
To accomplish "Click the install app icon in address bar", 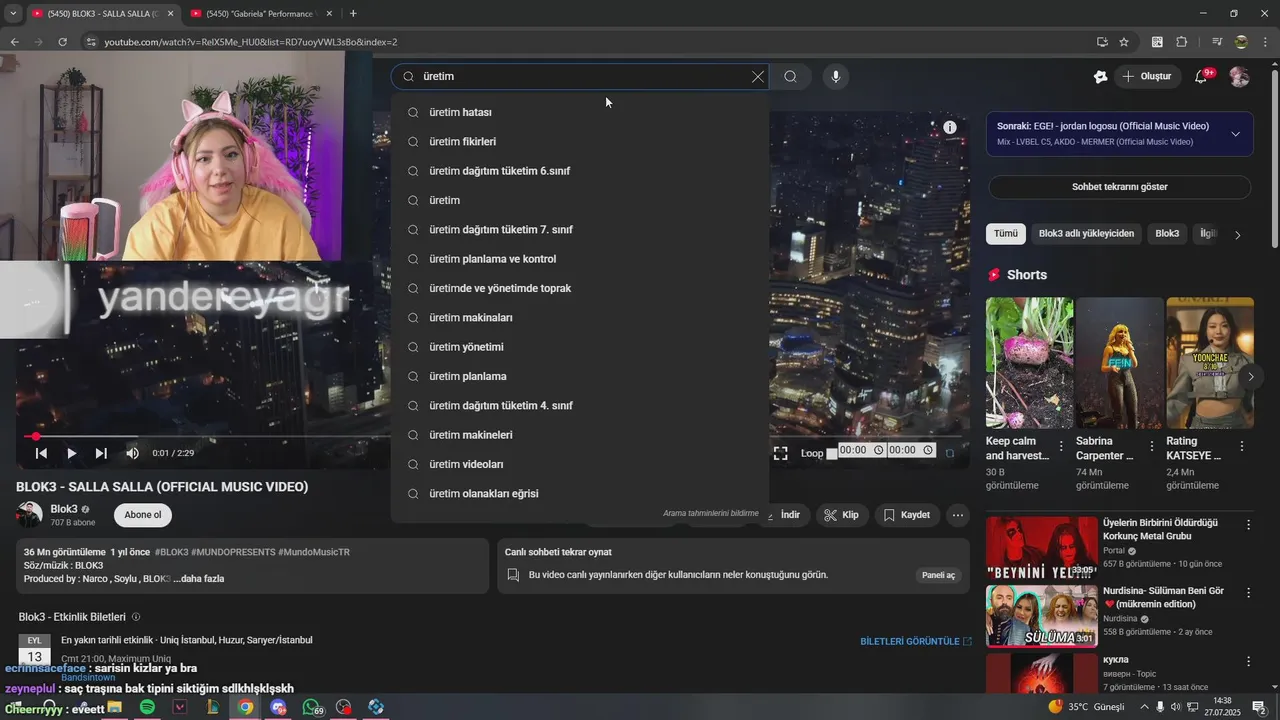I will click(x=1102, y=42).
